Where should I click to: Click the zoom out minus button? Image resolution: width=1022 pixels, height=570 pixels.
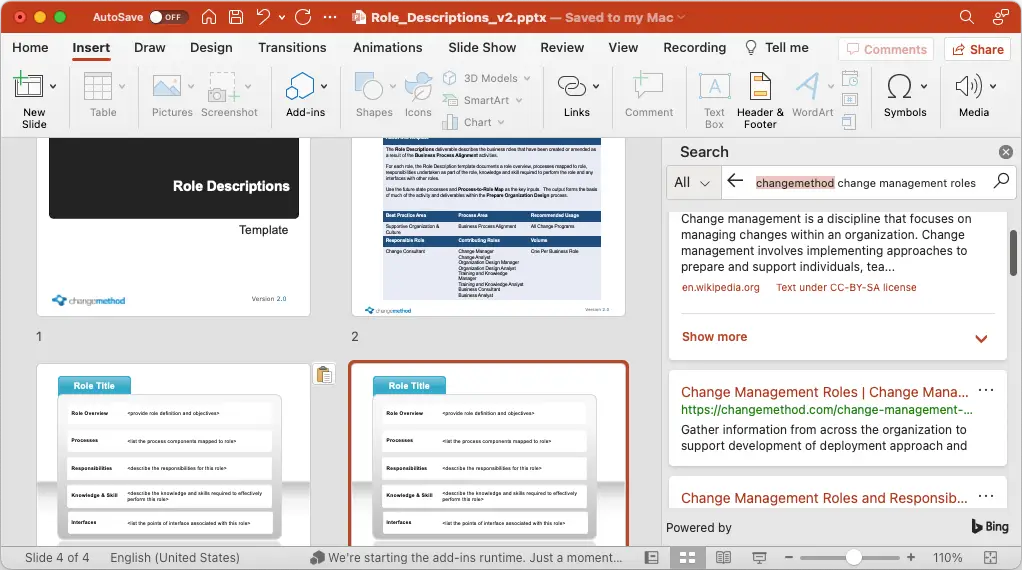[x=789, y=558]
